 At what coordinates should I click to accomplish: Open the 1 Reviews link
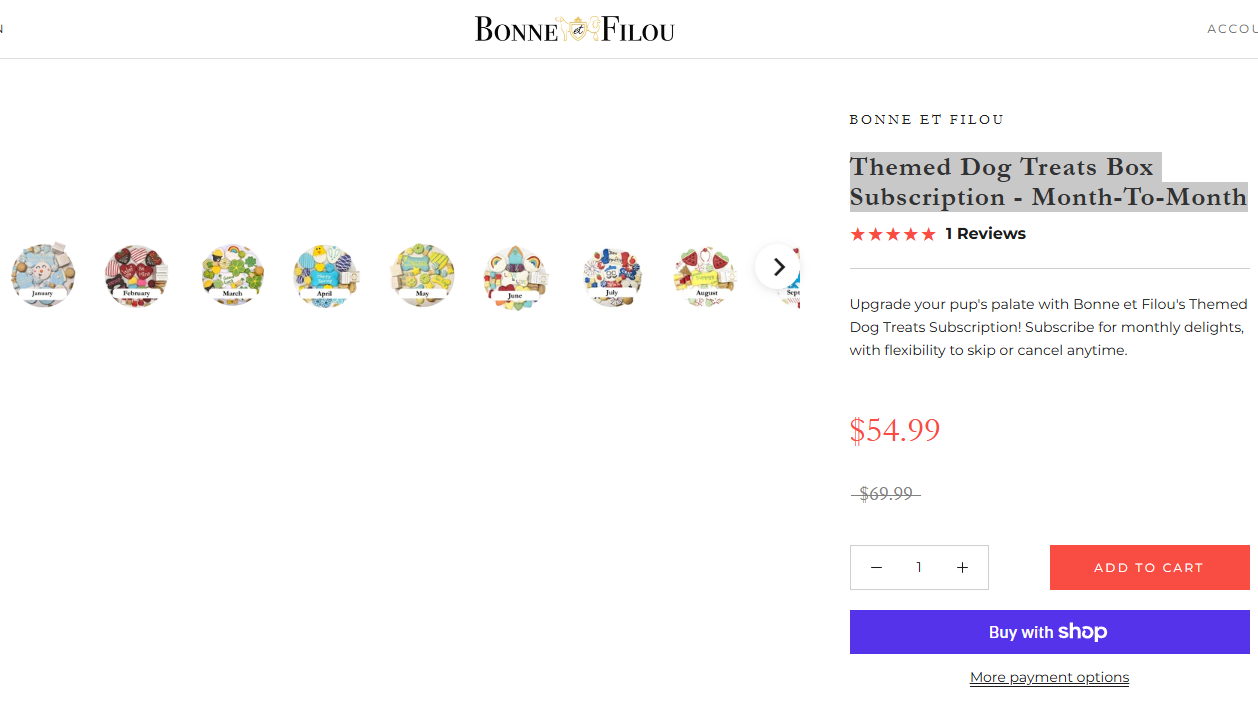[985, 234]
